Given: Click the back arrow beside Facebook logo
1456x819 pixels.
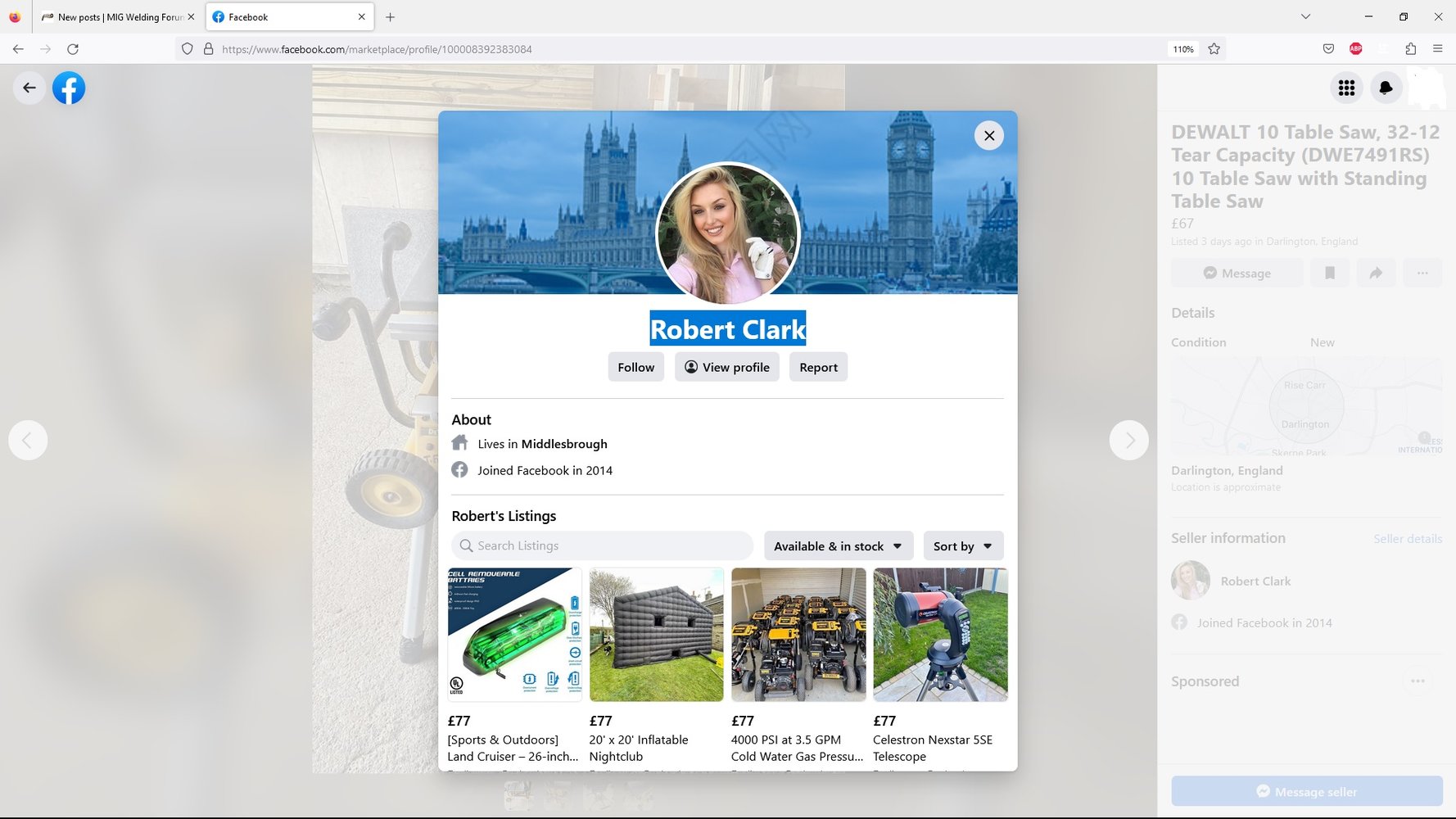Looking at the screenshot, I should pyautogui.click(x=29, y=88).
